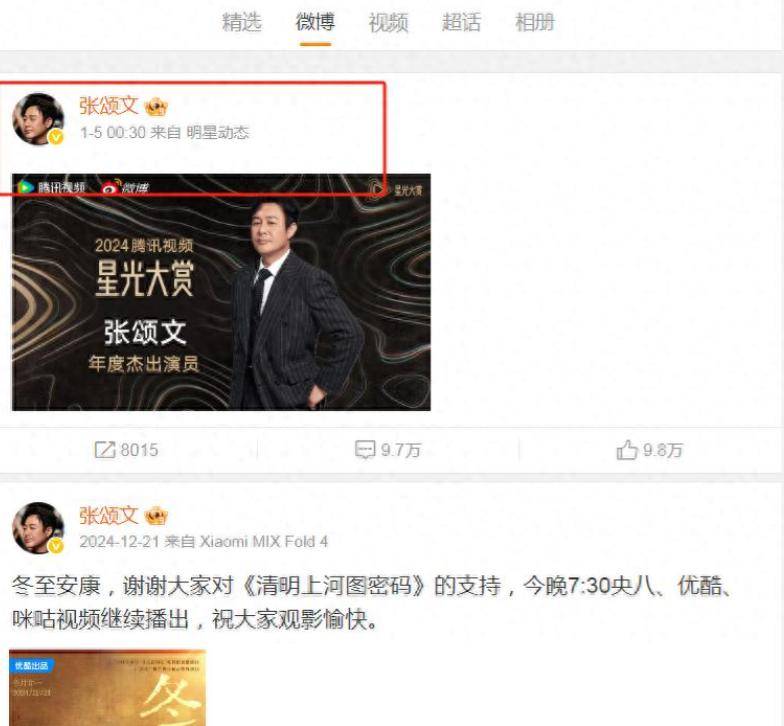This screenshot has height=726, width=784.
Task: Like the post with 9.8万 thumbs-up
Action: [x=626, y=450]
